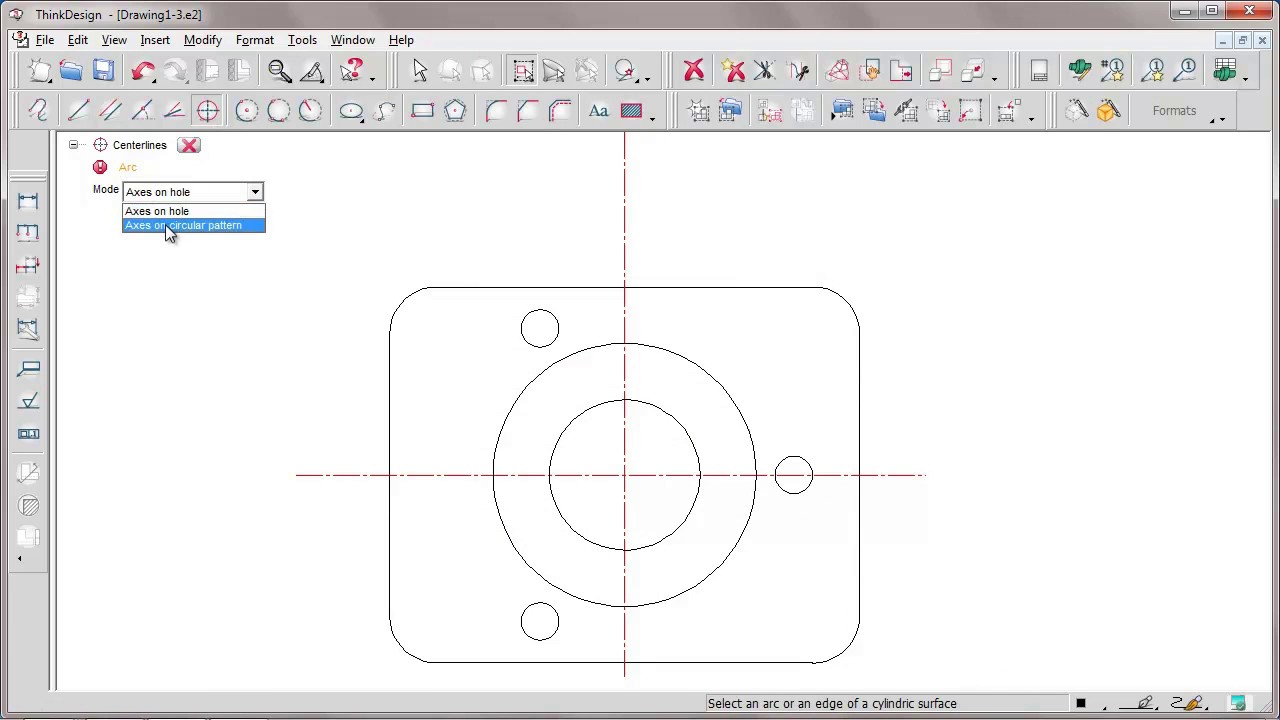Select the rectangle drawing tool
This screenshot has height=720, width=1280.
(422, 110)
